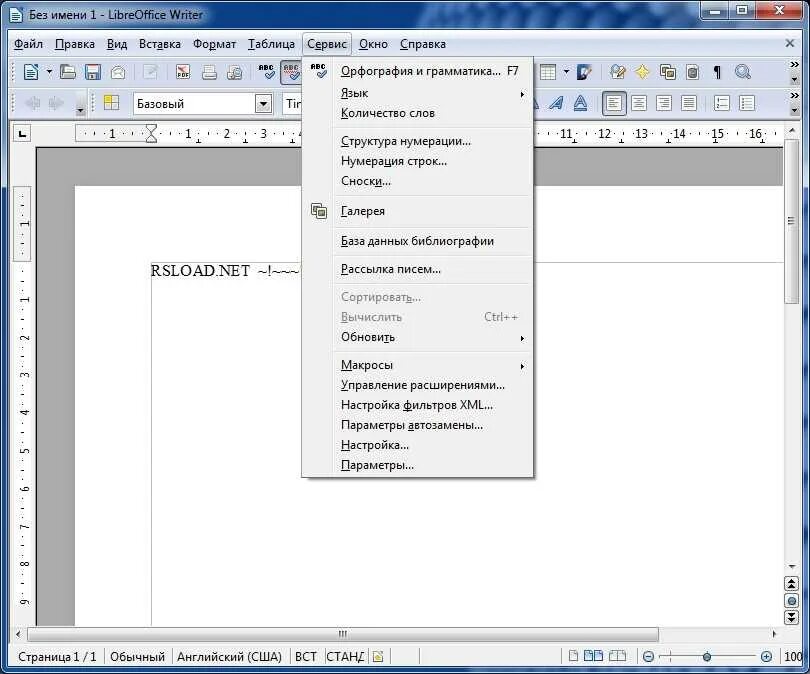
Task: Click the New Document icon
Action: click(x=30, y=72)
